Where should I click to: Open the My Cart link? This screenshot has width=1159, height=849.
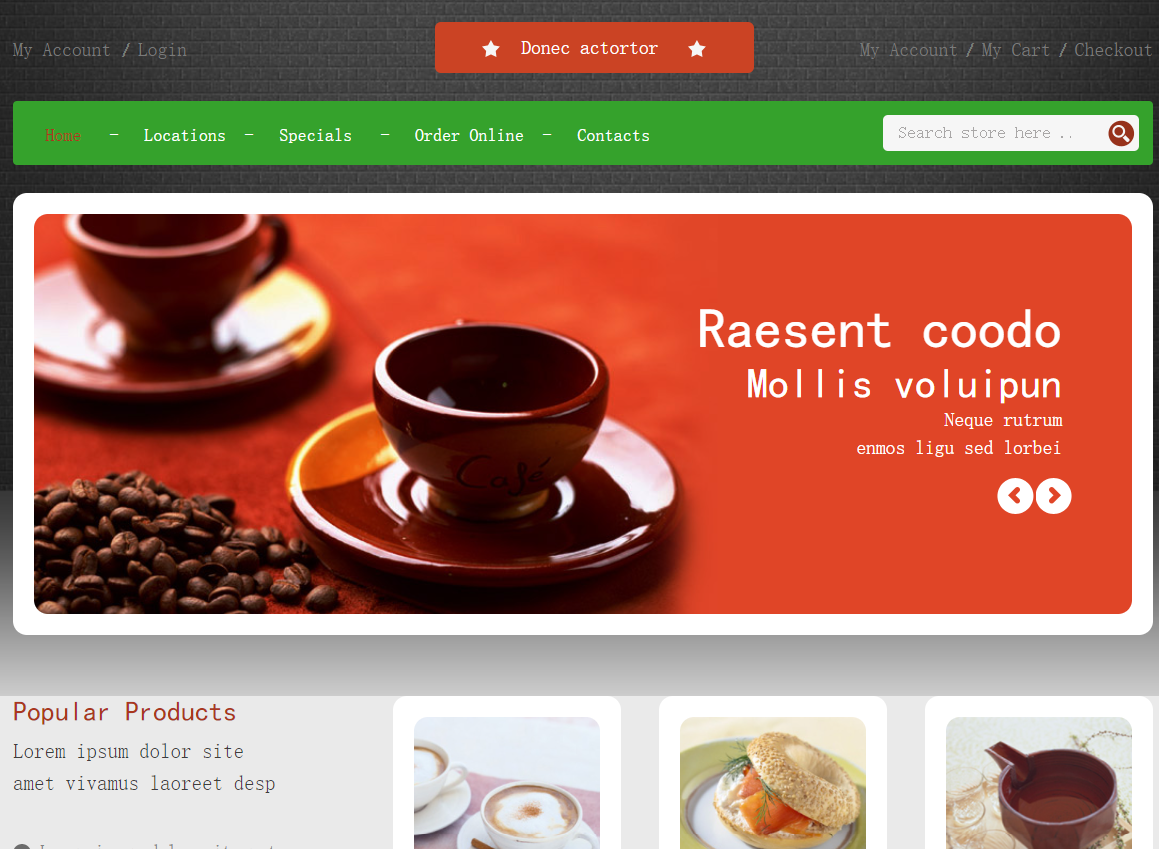(1016, 50)
